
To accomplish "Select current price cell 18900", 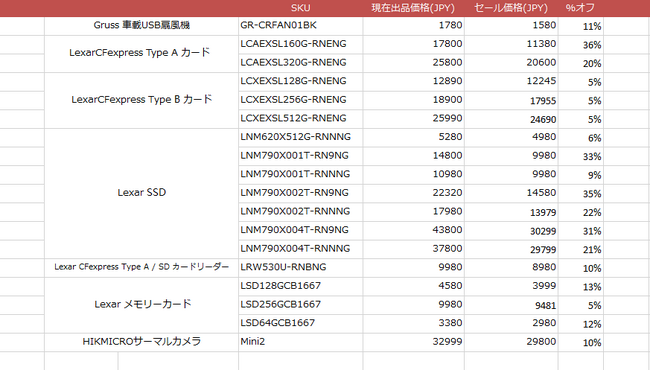I will [413, 100].
